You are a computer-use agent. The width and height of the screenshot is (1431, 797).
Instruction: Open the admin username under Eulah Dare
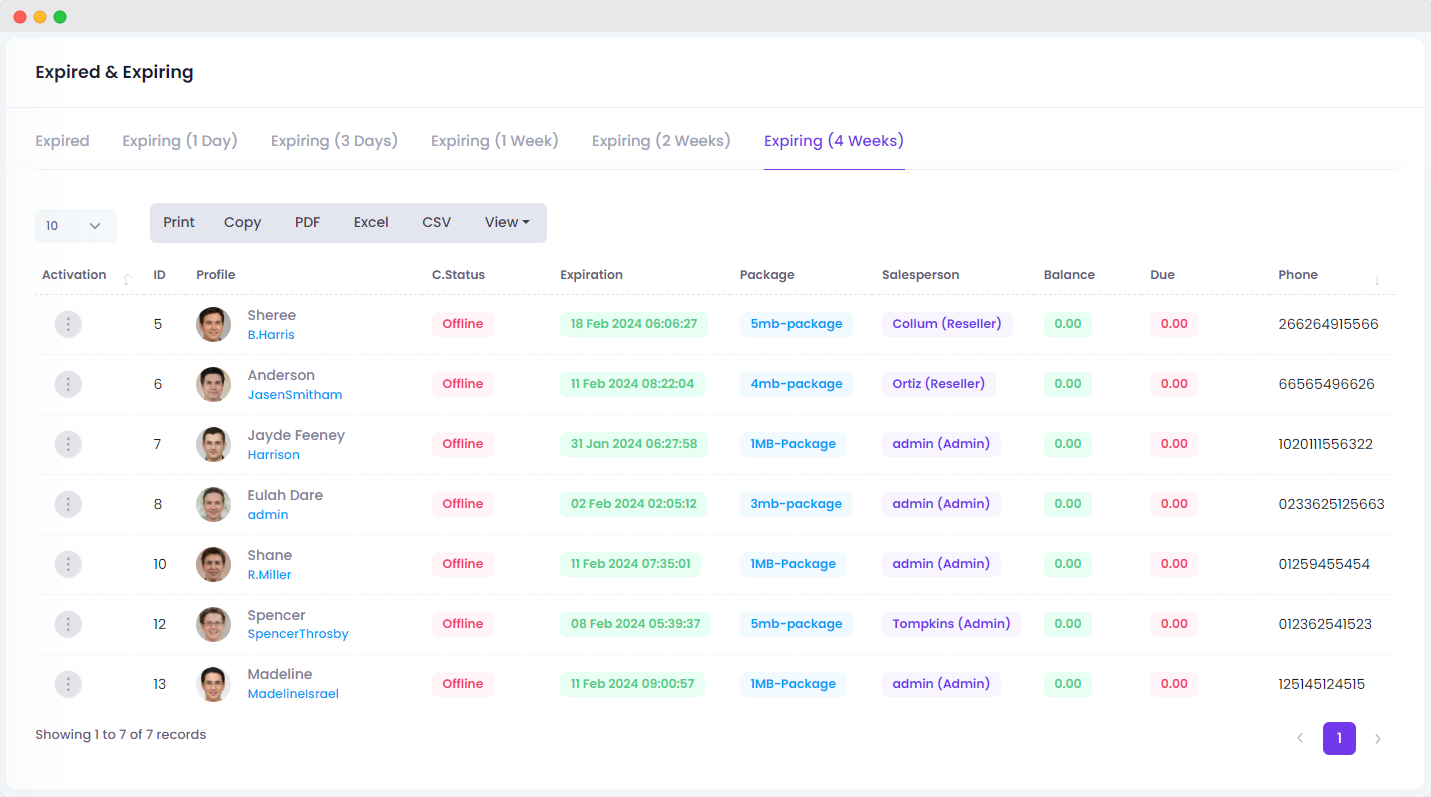click(268, 515)
